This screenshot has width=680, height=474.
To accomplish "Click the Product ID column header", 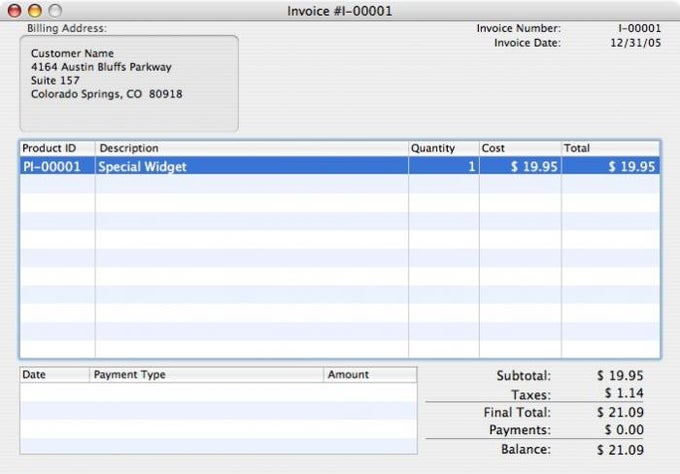I will pos(57,148).
